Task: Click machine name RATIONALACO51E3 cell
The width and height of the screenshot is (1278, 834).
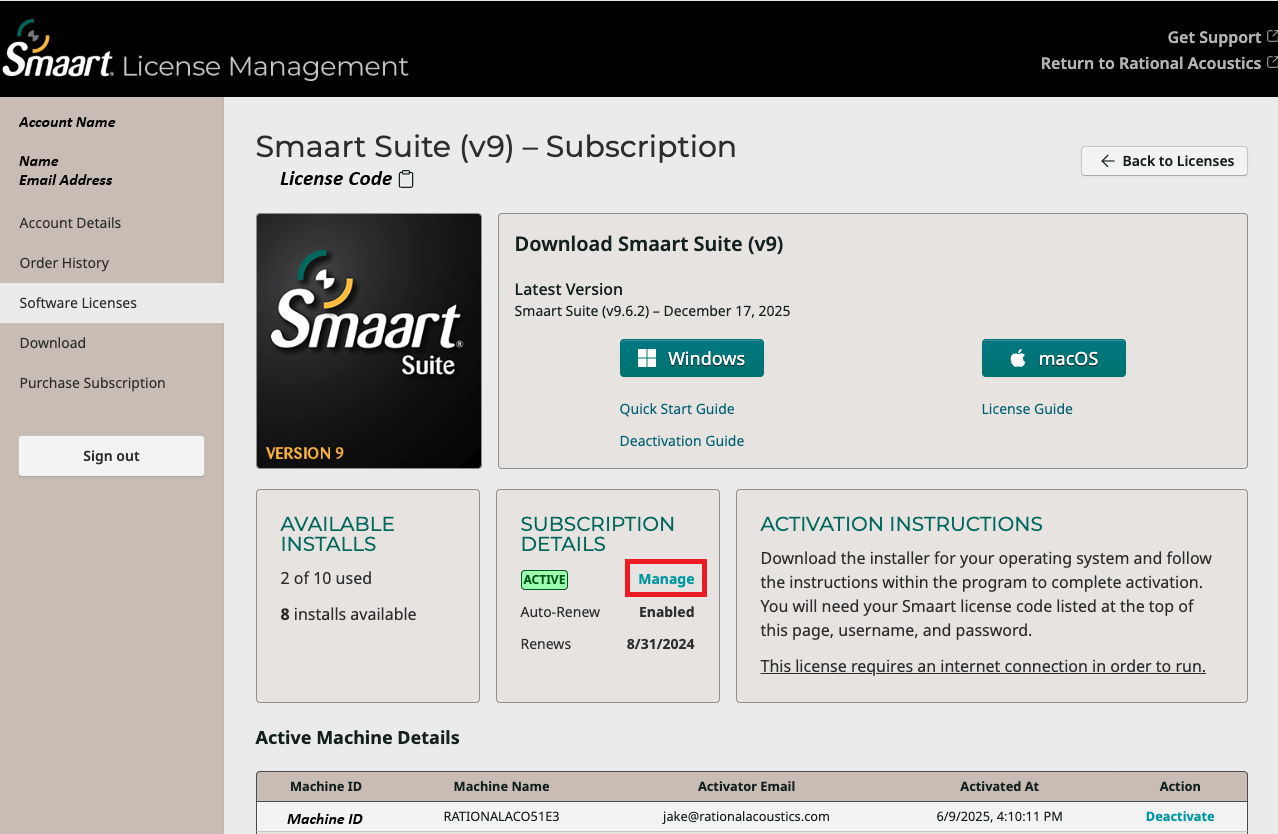Action: click(501, 816)
